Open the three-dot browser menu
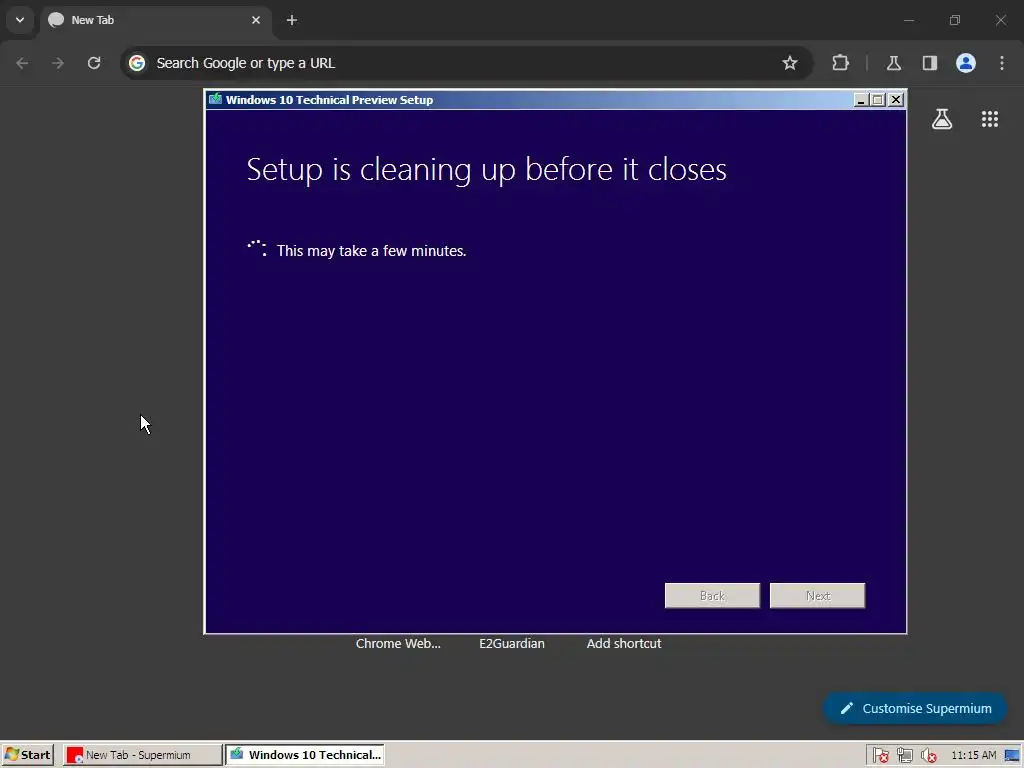Viewport: 1024px width, 768px height. [x=1001, y=63]
